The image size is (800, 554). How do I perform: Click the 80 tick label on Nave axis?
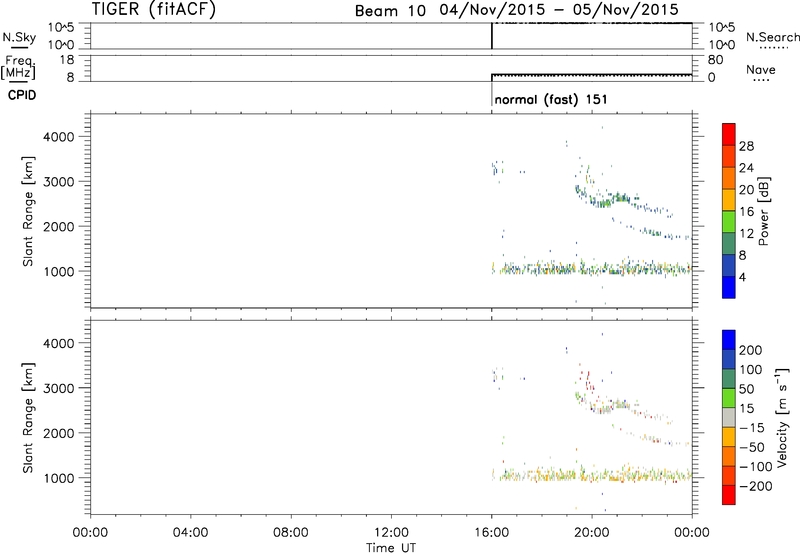pyautogui.click(x=715, y=60)
